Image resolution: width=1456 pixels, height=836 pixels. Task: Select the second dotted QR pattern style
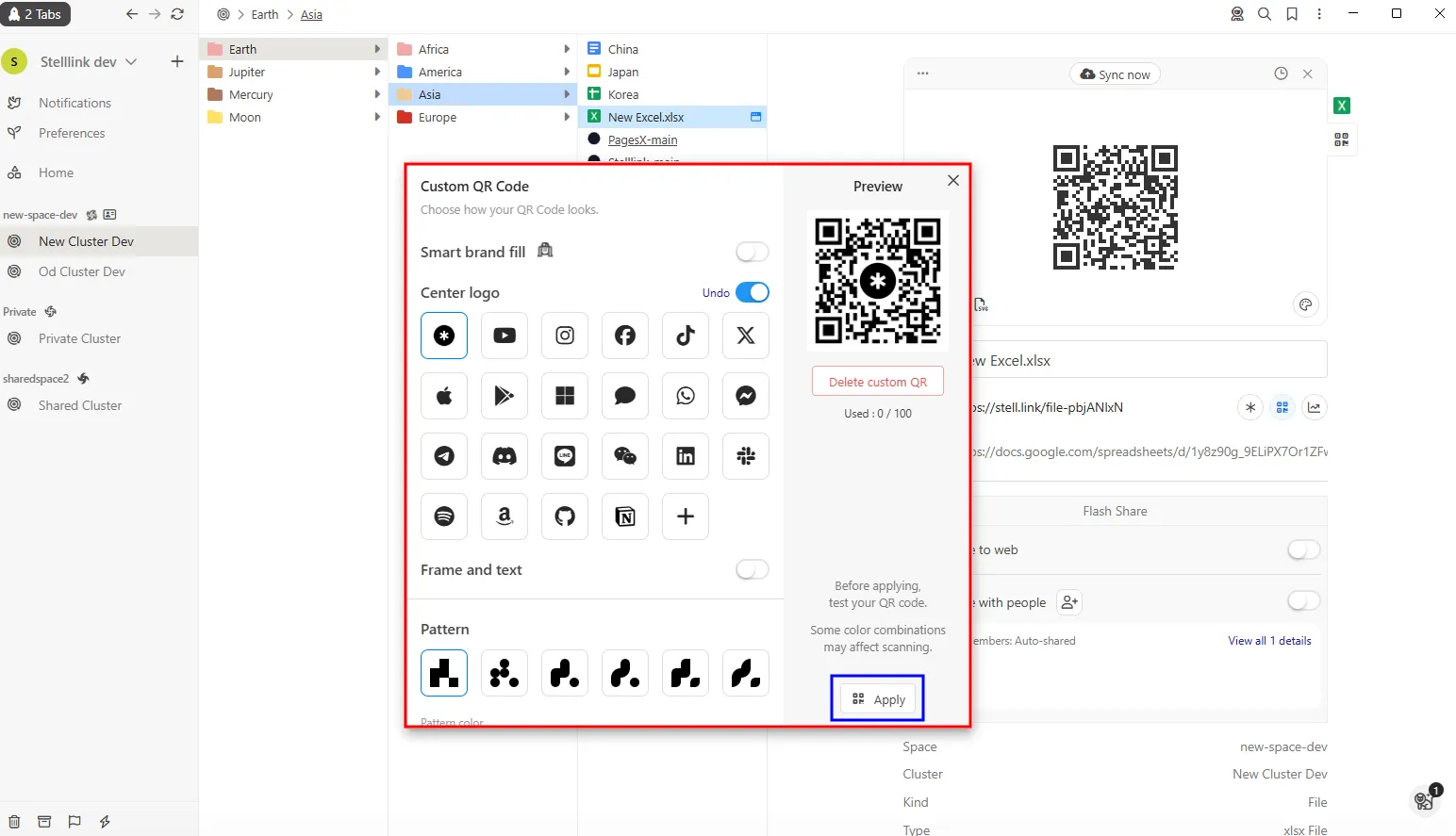tap(505, 673)
